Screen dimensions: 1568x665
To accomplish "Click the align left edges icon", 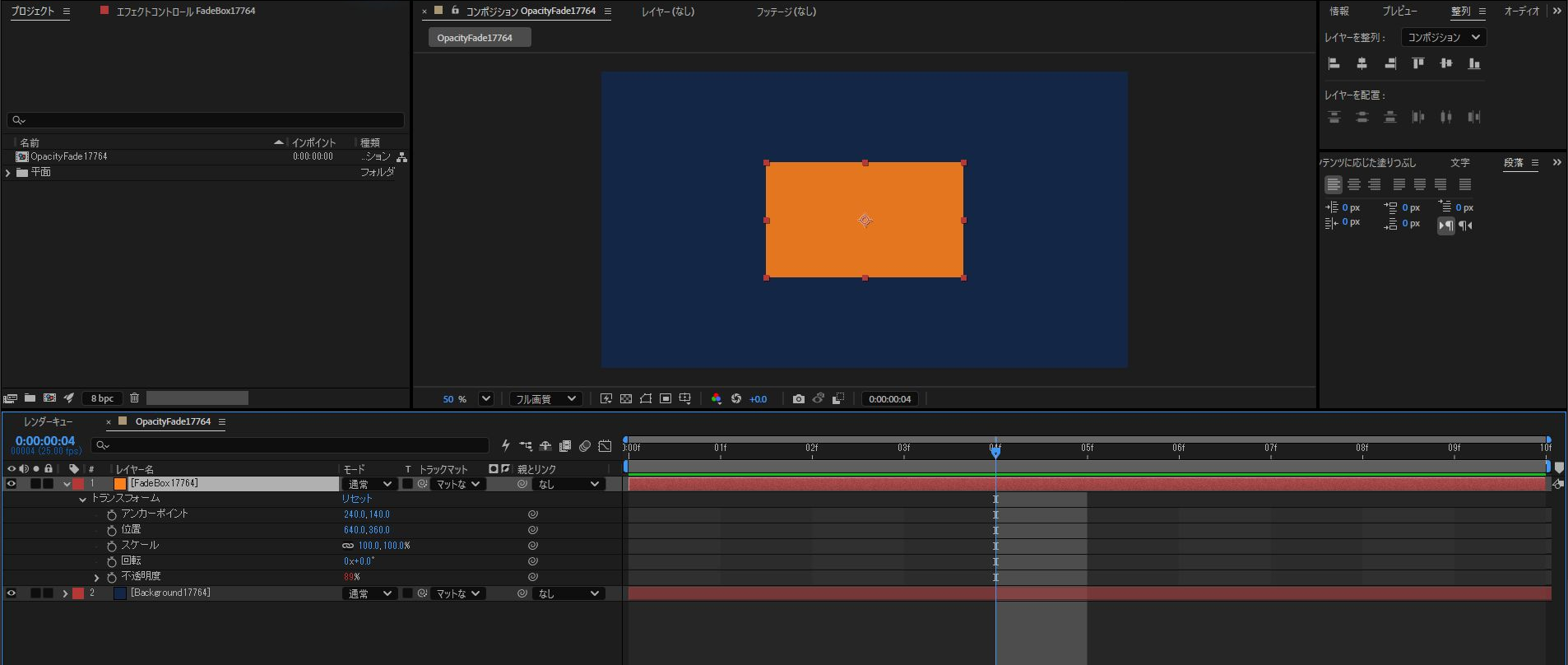I will 1334,63.
